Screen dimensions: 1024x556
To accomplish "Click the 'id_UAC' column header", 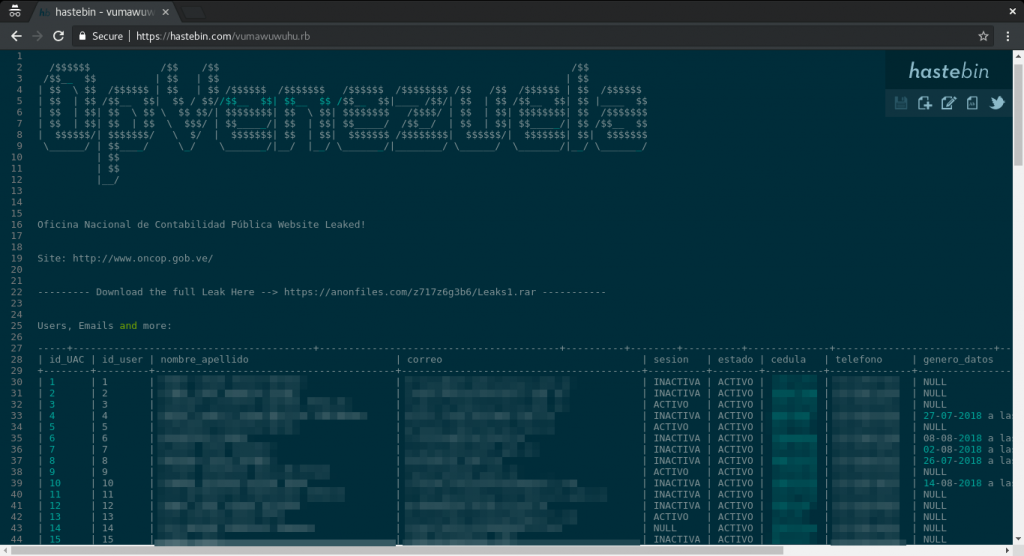I will [x=67, y=359].
